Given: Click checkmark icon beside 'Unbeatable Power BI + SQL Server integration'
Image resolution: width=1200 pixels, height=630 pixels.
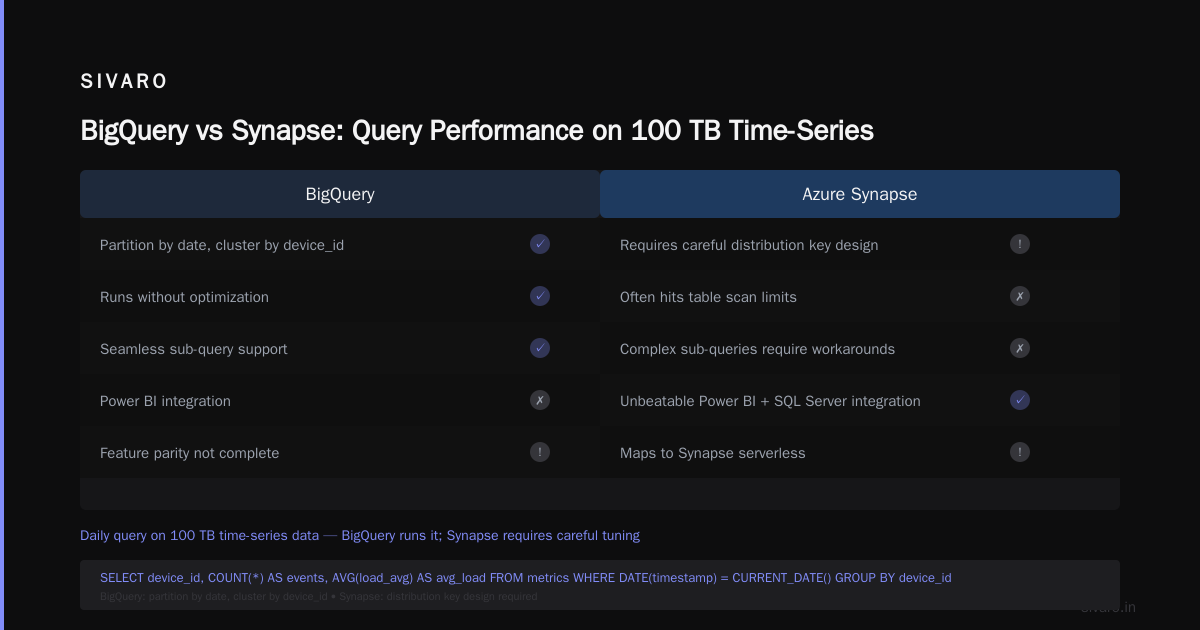Looking at the screenshot, I should pyautogui.click(x=1020, y=400).
